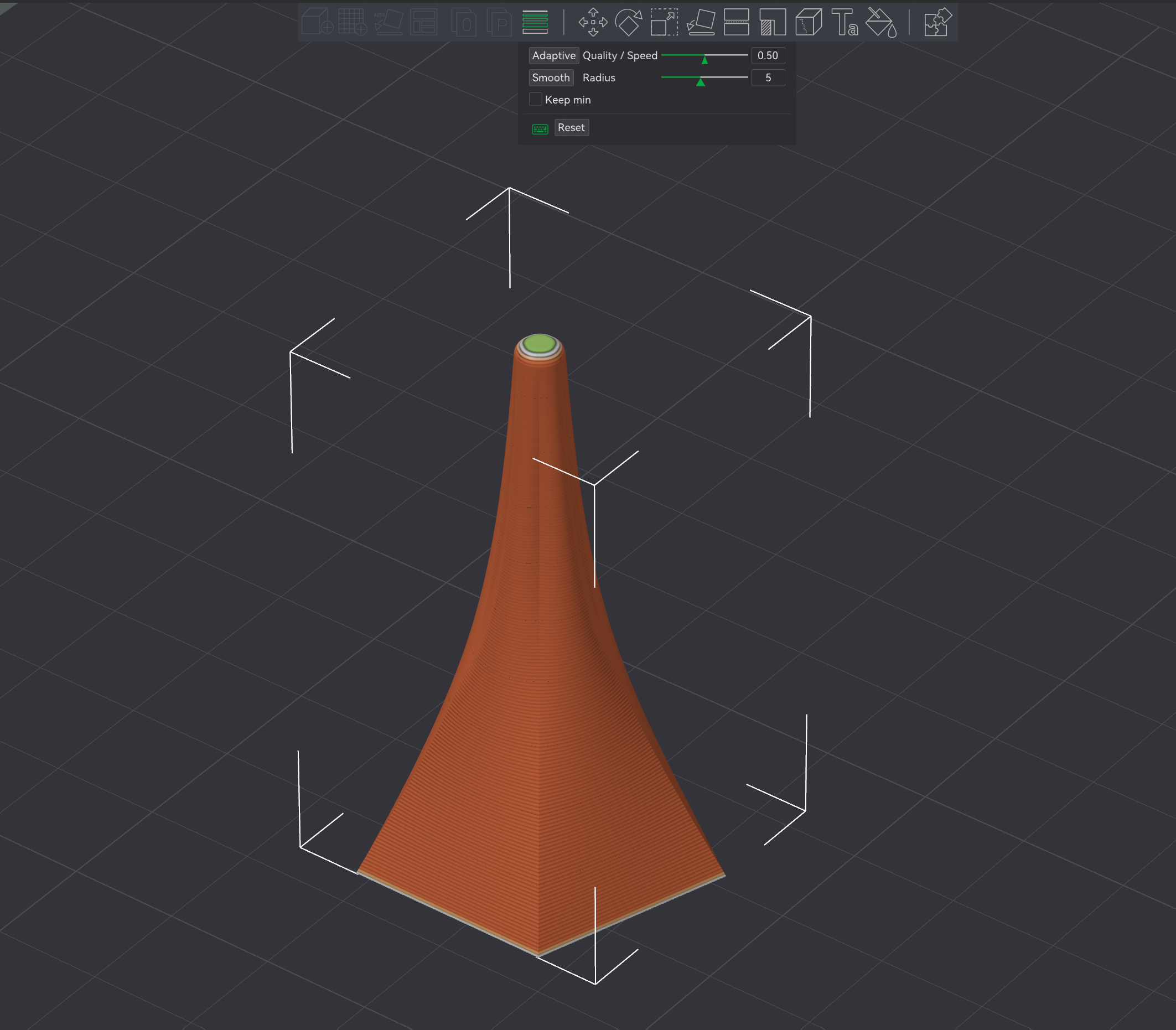Adjust the Quality/Speed slider marker
The height and width of the screenshot is (1030, 1176).
(x=704, y=59)
